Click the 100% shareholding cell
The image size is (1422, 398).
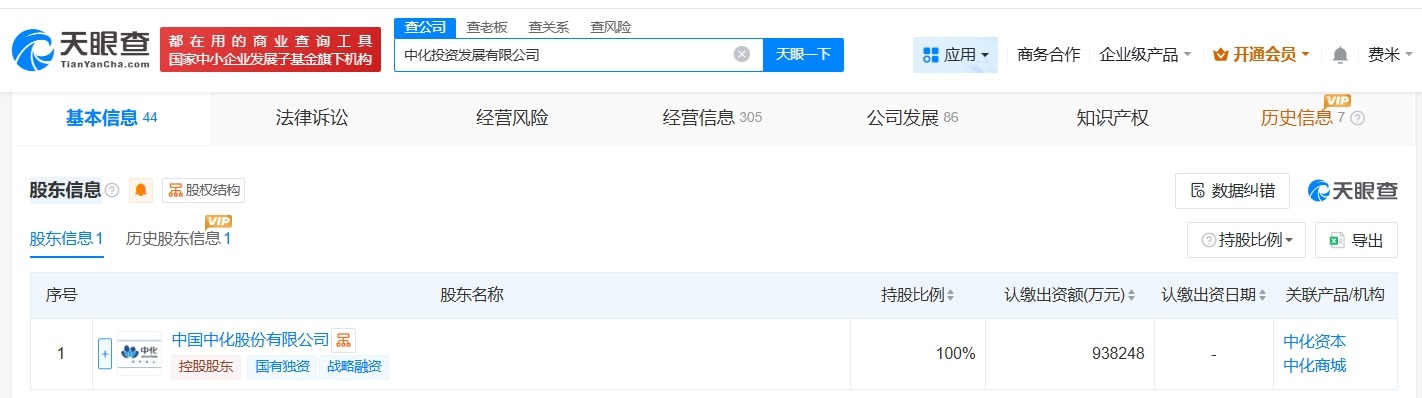point(917,353)
